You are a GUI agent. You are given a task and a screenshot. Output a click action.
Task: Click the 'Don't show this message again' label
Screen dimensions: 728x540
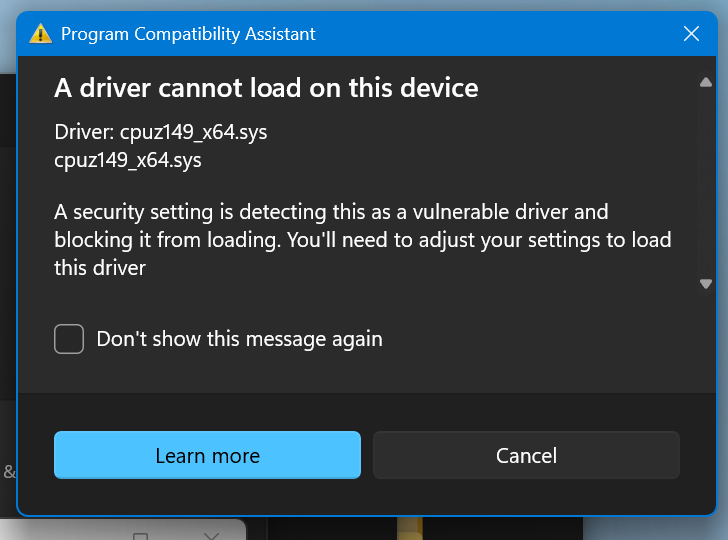pyautogui.click(x=239, y=339)
